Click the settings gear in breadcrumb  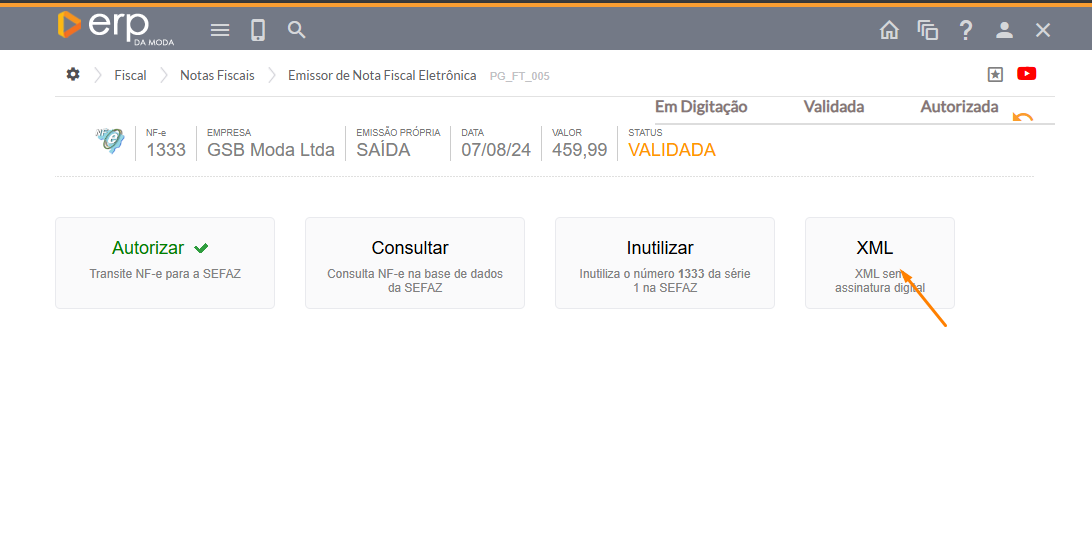(73, 75)
